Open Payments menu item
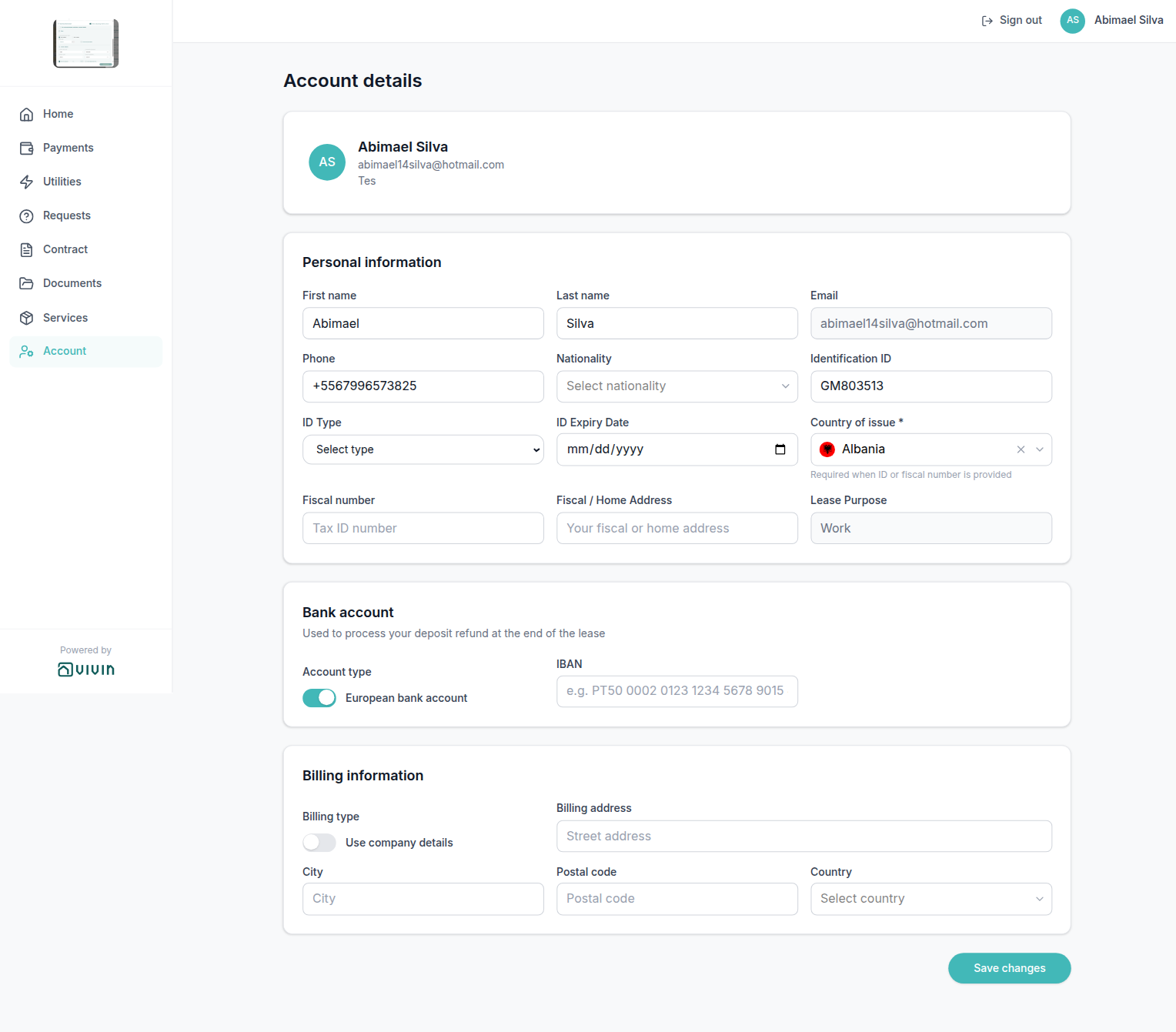 [86, 148]
